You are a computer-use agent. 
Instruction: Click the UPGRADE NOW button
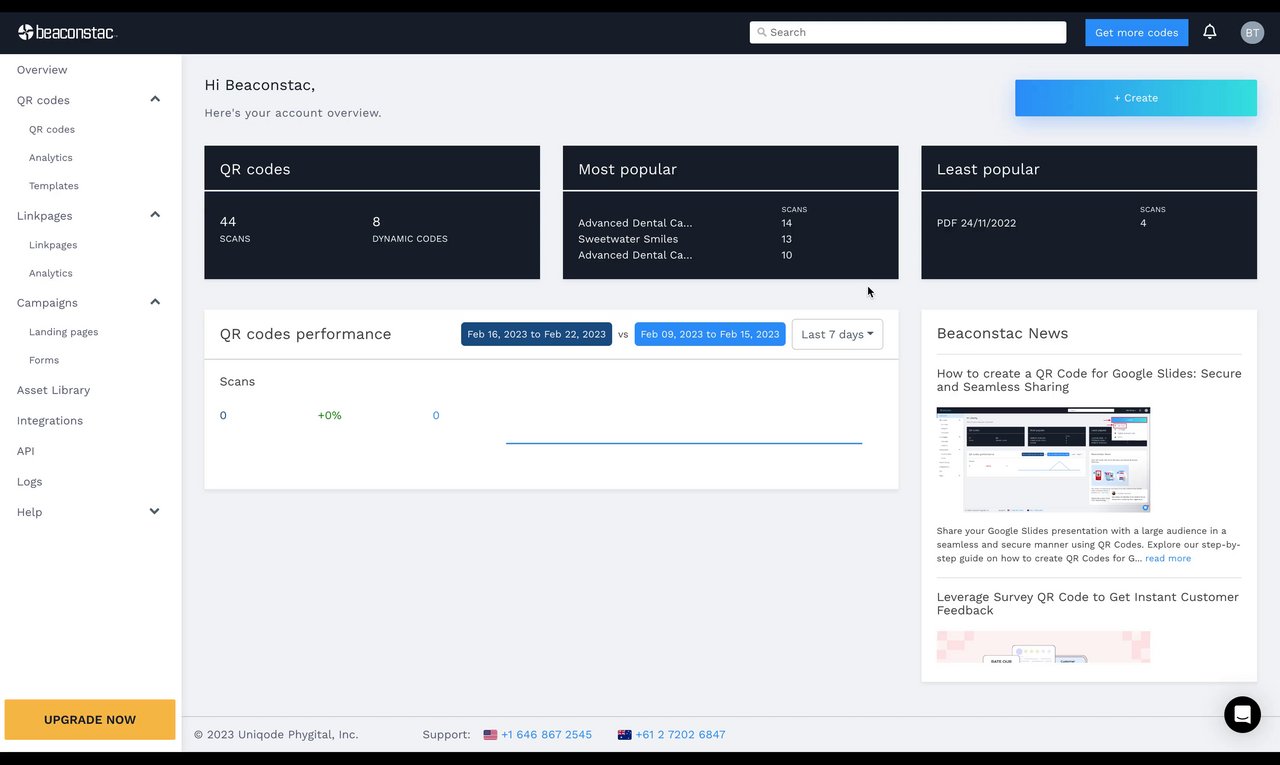click(90, 719)
